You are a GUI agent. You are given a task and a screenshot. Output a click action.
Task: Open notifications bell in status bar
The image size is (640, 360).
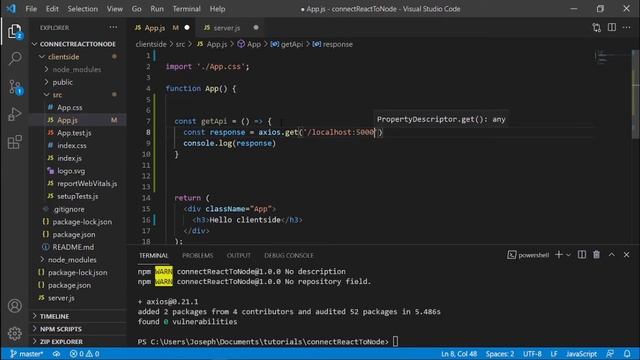click(627, 354)
